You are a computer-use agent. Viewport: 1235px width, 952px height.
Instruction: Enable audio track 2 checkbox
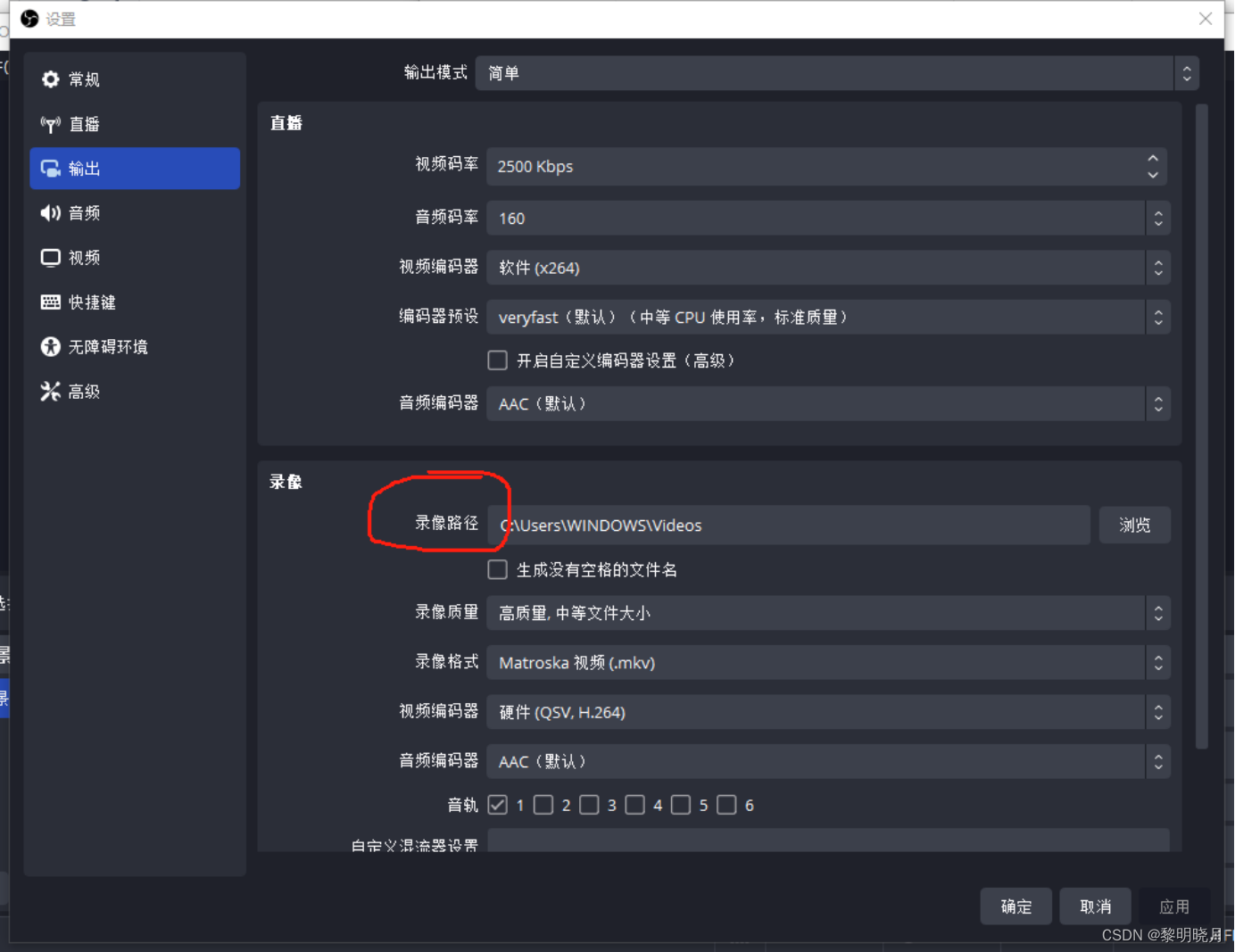(x=543, y=805)
